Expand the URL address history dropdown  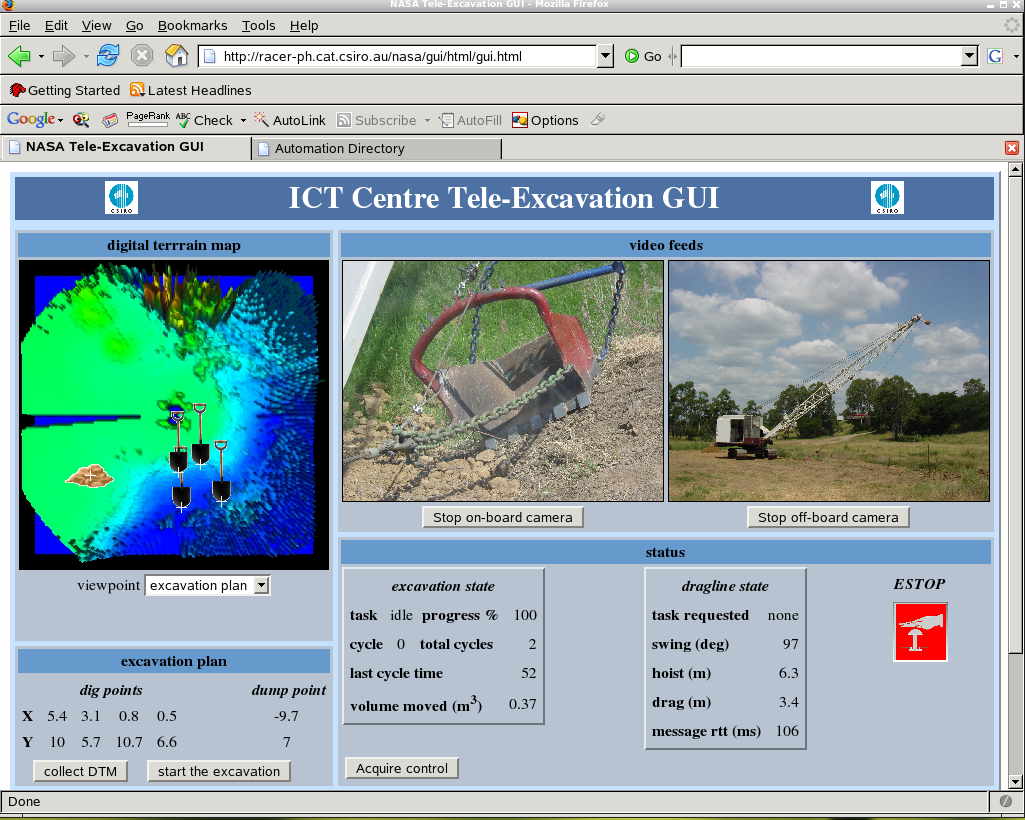pyautogui.click(x=604, y=57)
